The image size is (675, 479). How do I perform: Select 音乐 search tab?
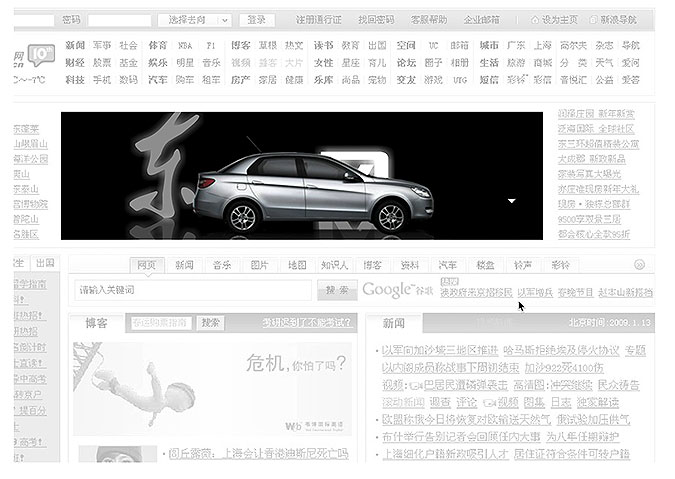pos(222,265)
